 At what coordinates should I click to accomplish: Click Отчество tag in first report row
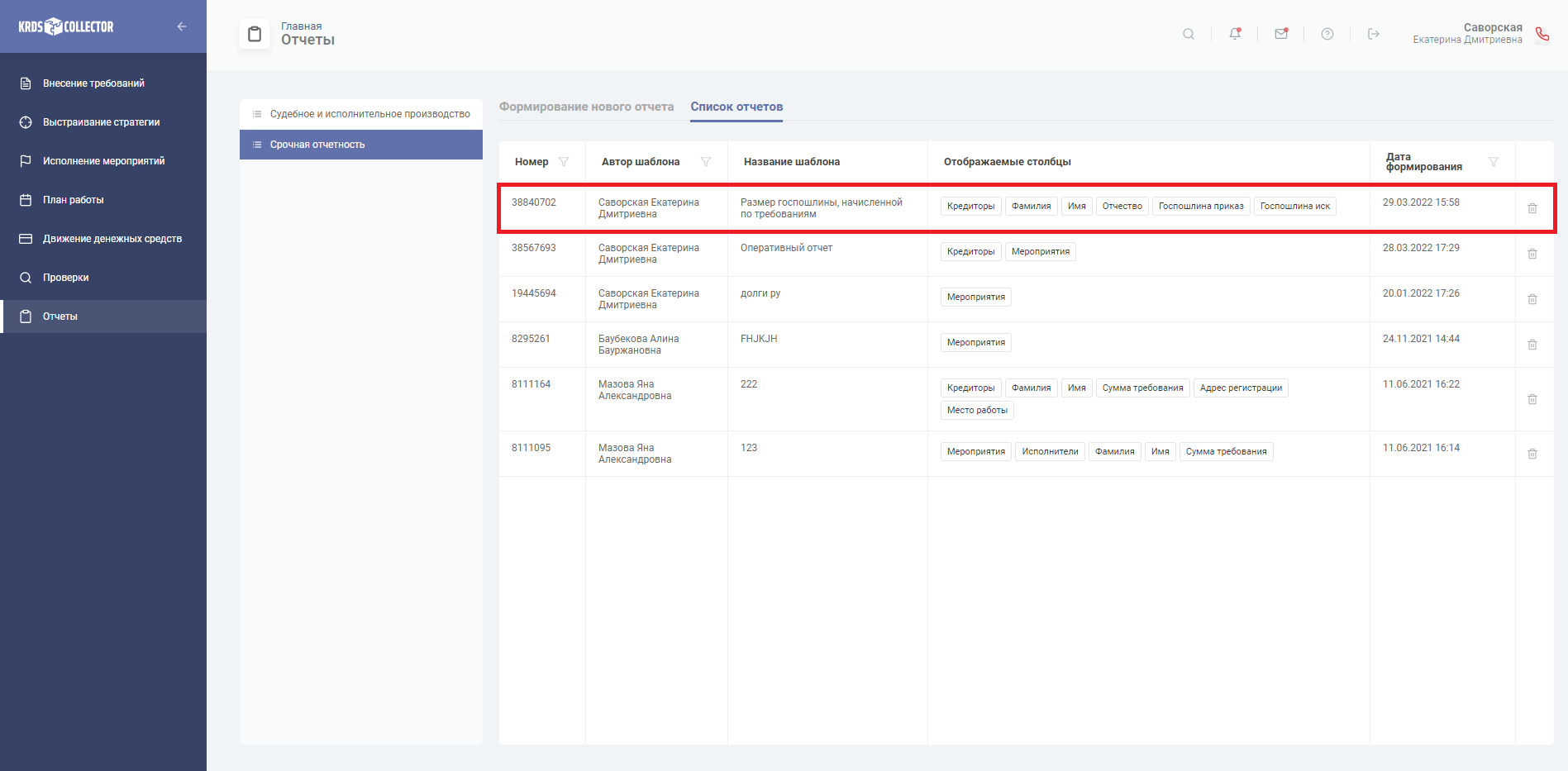click(1122, 207)
